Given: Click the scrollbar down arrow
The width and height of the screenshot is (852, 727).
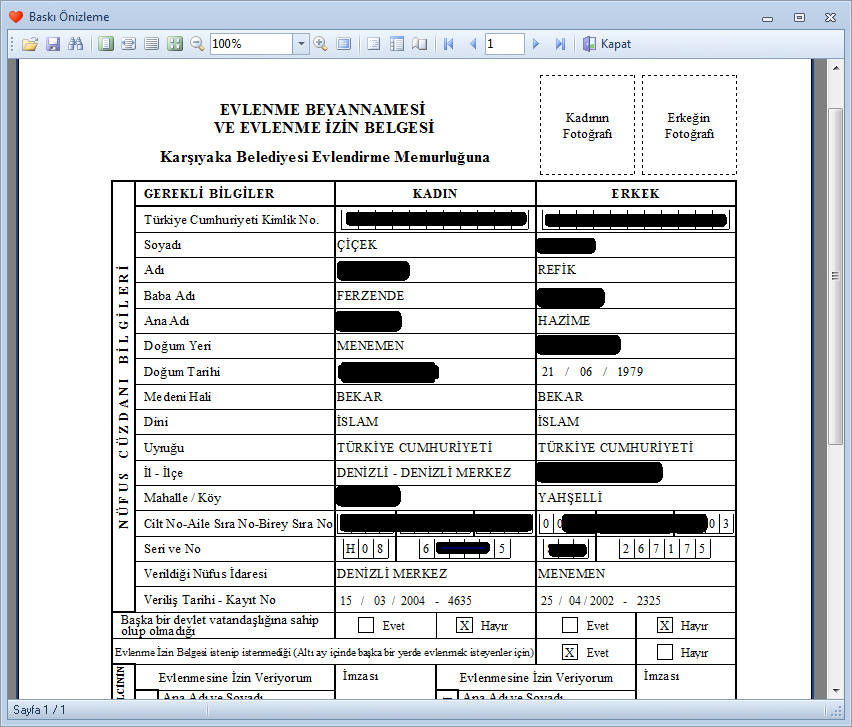Looking at the screenshot, I should [x=835, y=691].
